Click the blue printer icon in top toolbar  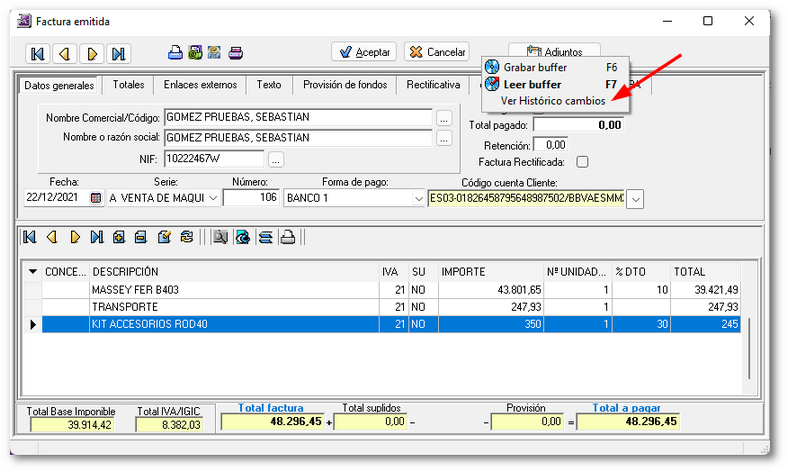click(x=175, y=53)
